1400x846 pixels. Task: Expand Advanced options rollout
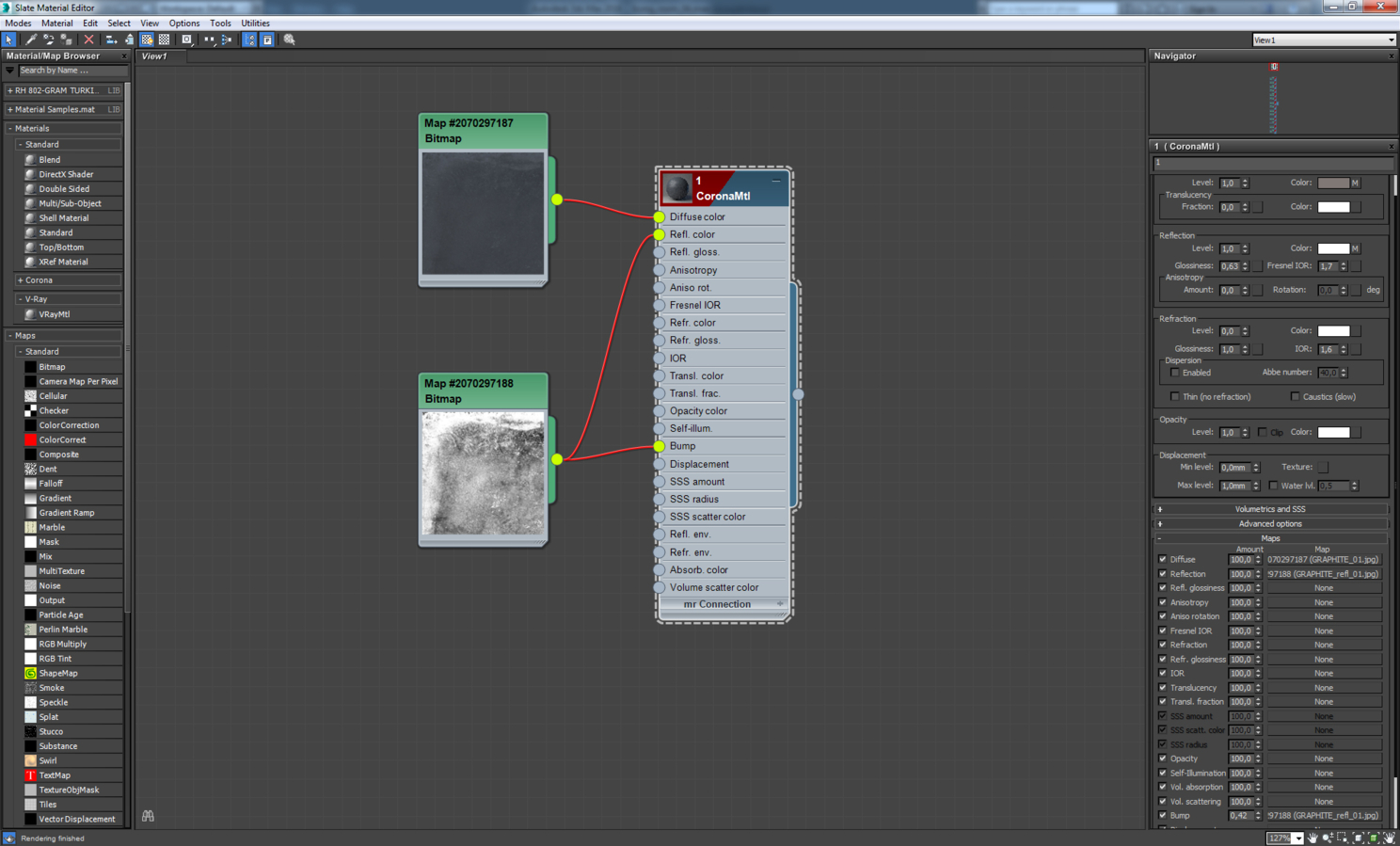point(1270,524)
